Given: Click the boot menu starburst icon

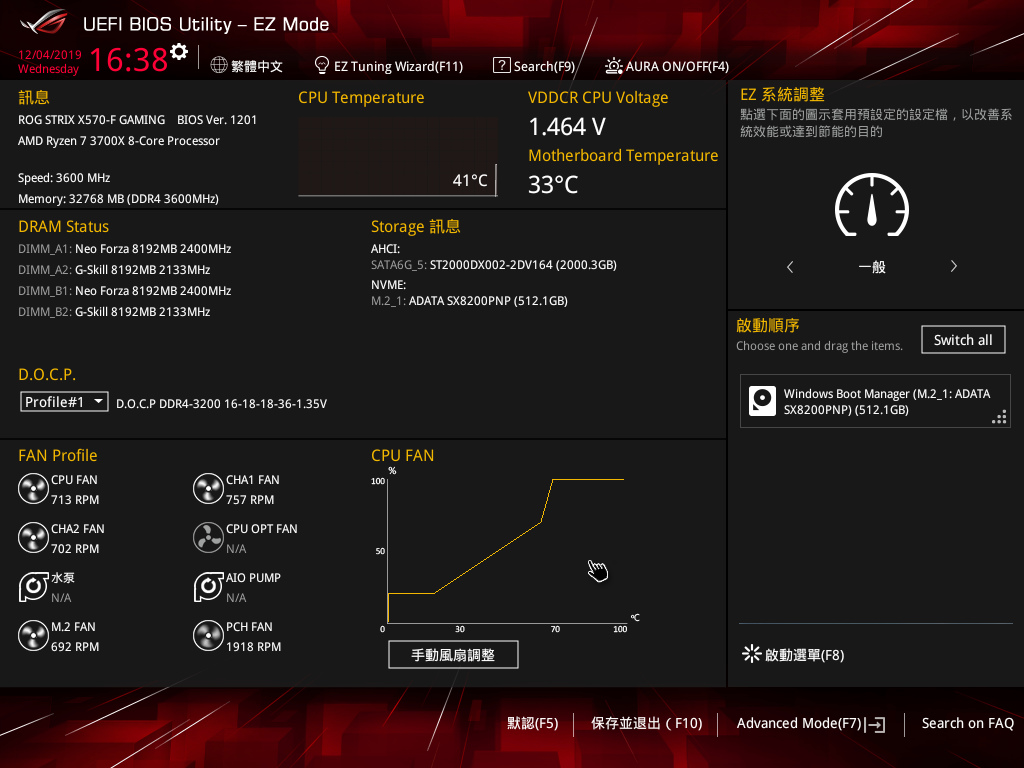Looking at the screenshot, I should [752, 654].
